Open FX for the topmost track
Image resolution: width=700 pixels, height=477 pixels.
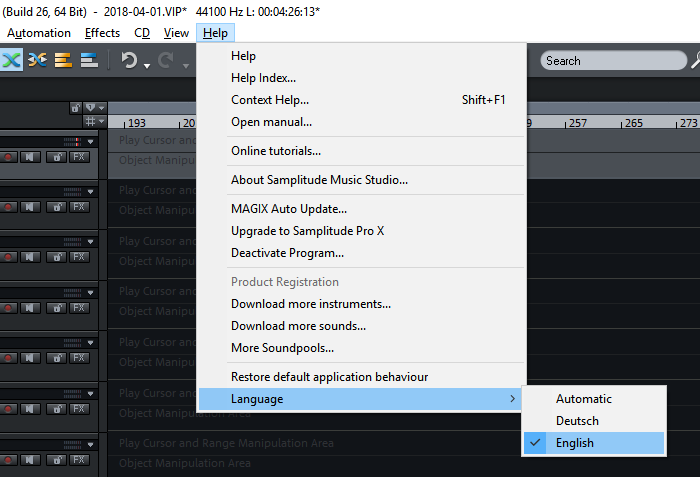[79, 156]
